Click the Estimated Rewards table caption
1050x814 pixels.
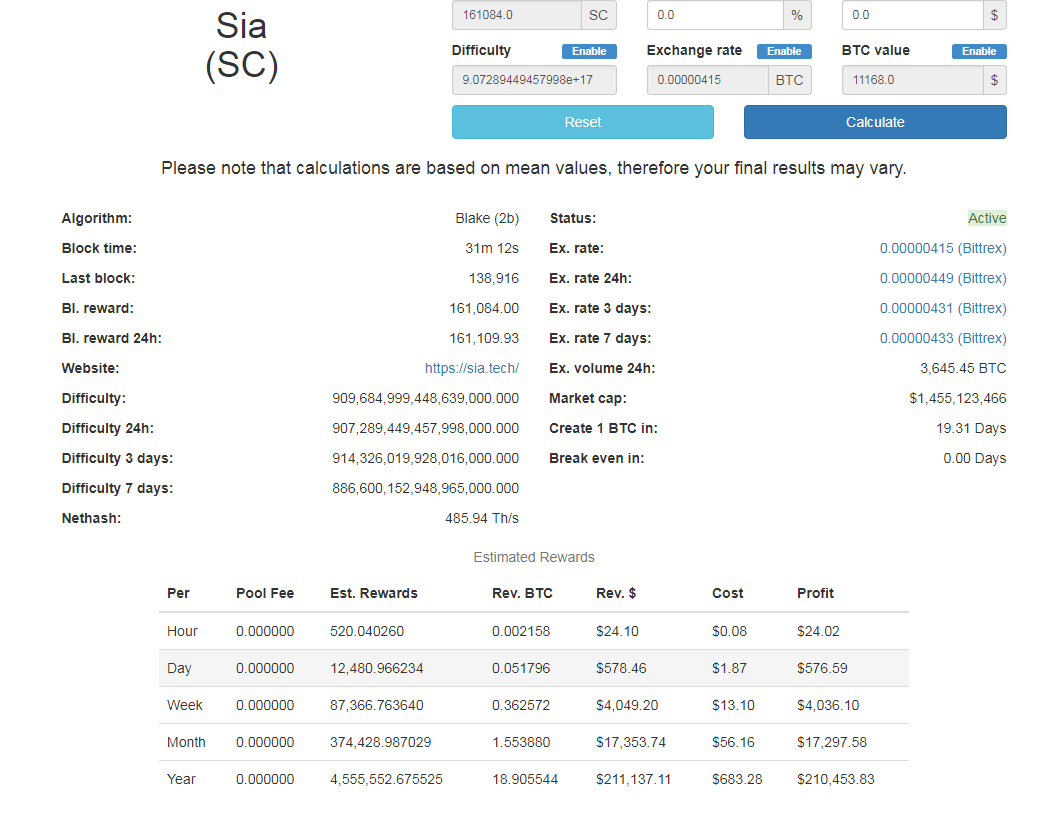point(534,557)
